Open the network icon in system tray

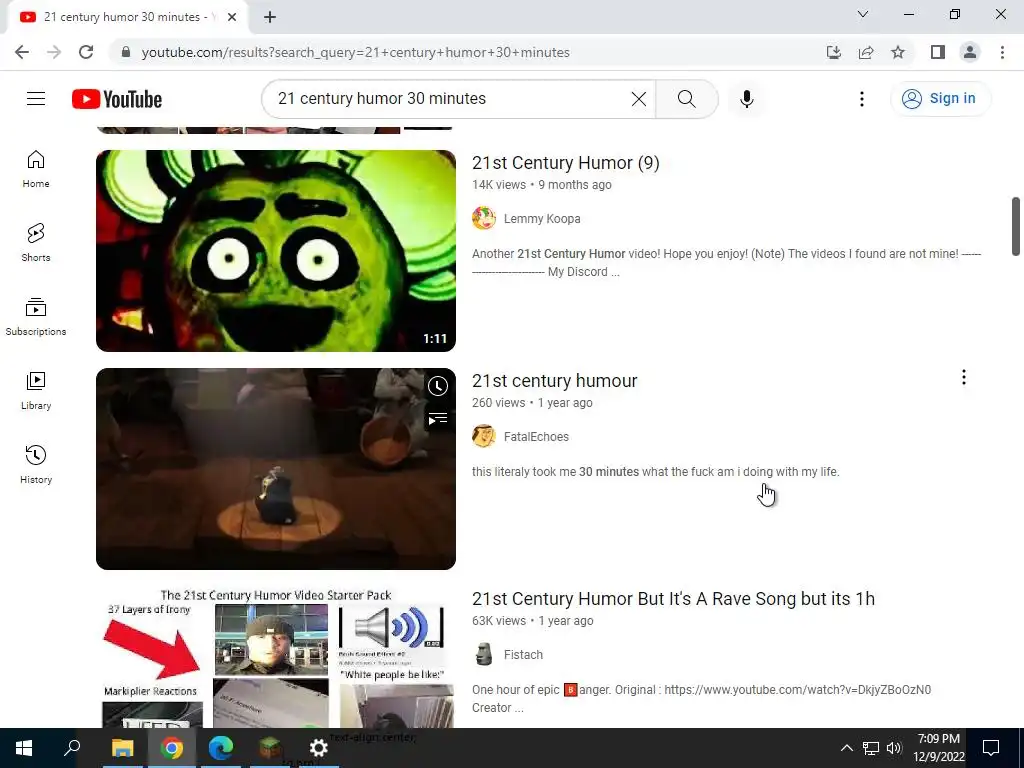871,748
